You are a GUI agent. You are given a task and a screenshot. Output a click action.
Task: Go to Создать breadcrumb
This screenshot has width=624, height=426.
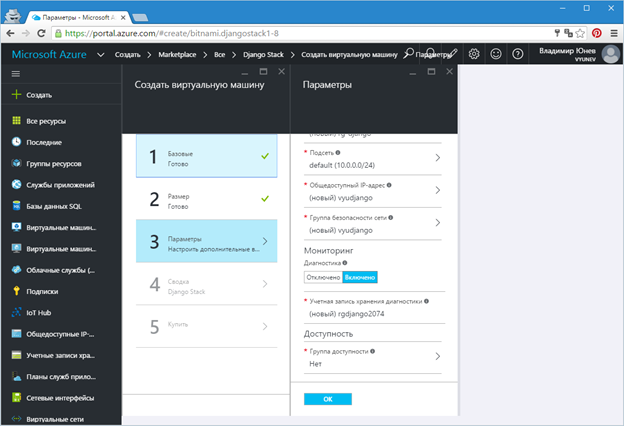coord(127,55)
